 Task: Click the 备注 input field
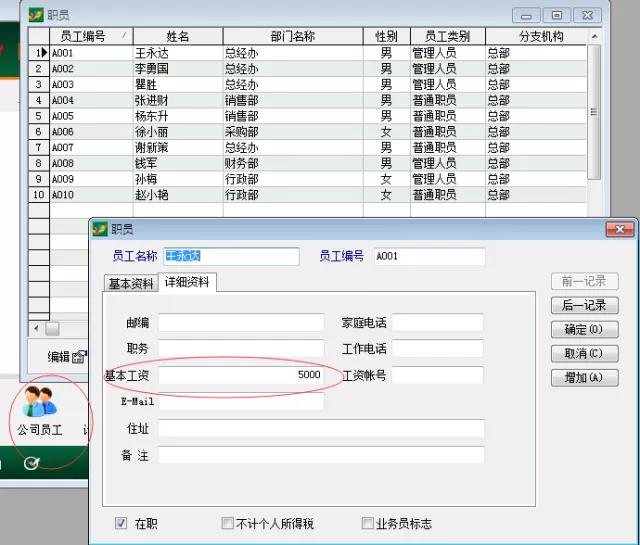click(x=321, y=455)
